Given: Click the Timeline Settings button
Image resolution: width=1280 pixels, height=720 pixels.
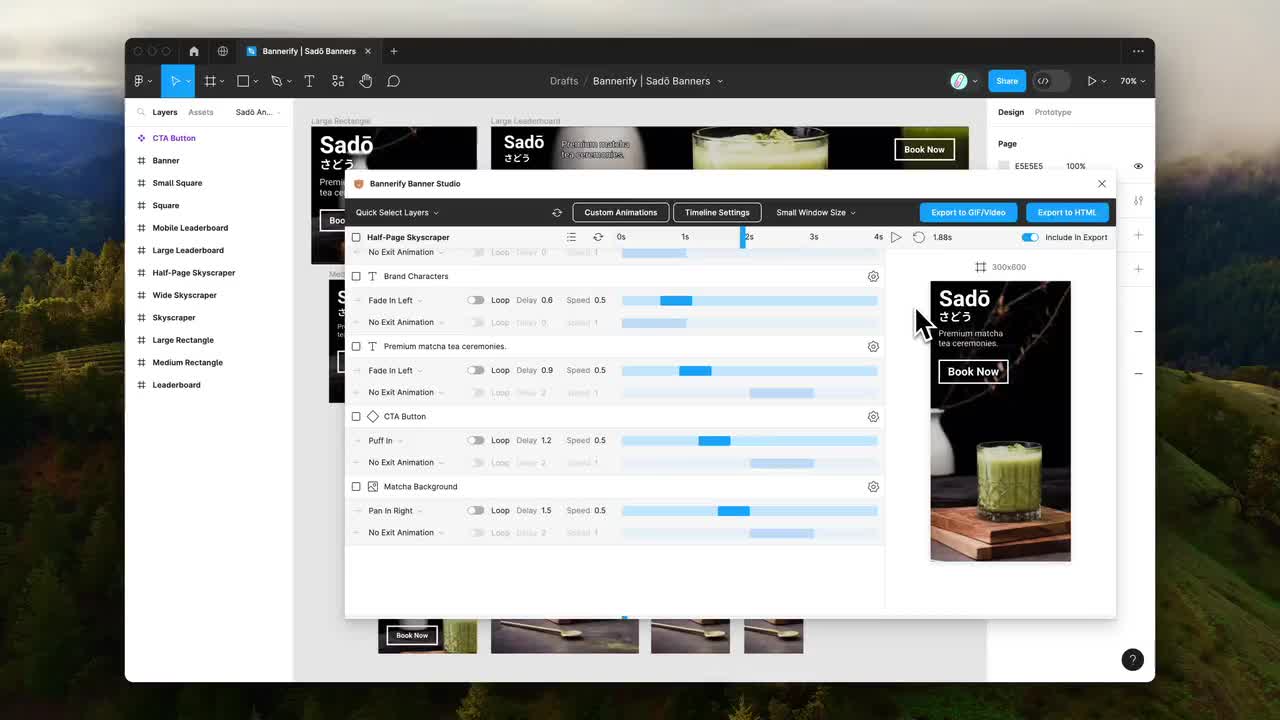Looking at the screenshot, I should click(717, 212).
